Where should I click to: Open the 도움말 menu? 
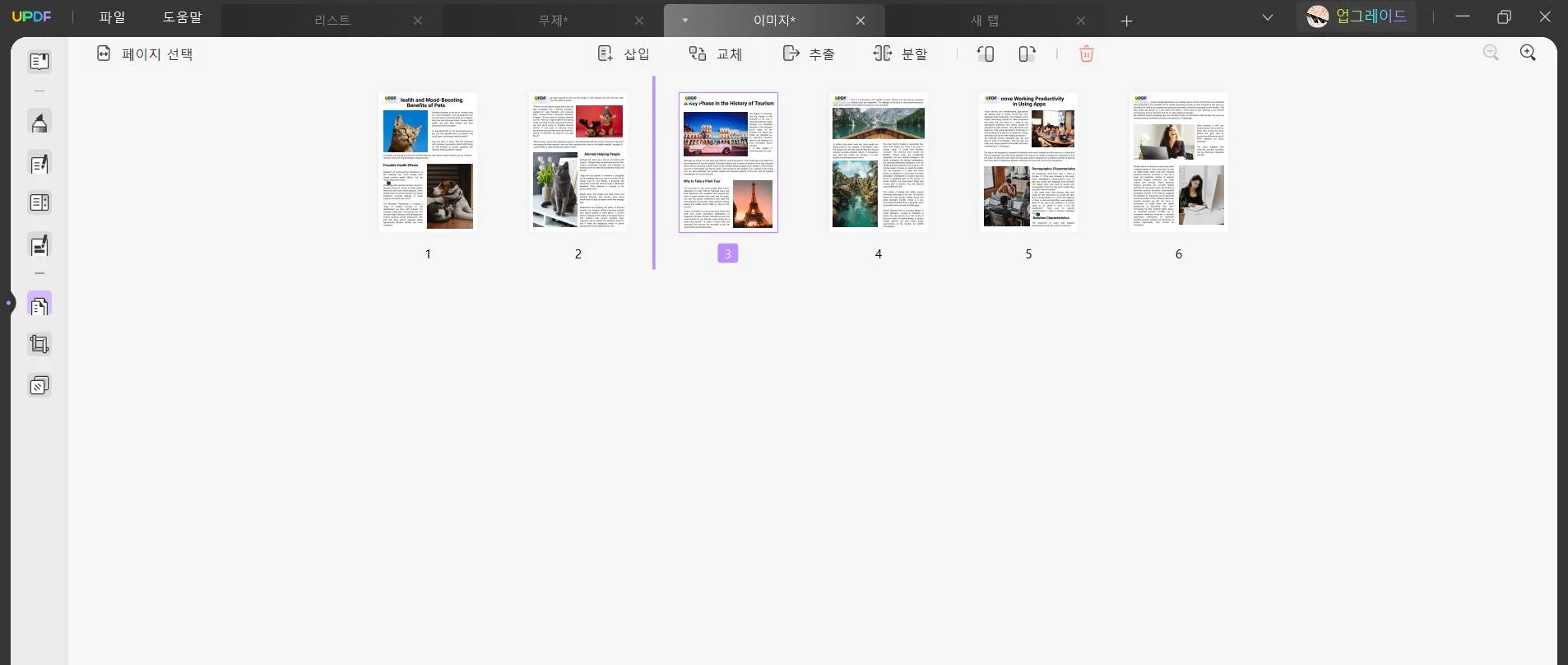(x=182, y=17)
